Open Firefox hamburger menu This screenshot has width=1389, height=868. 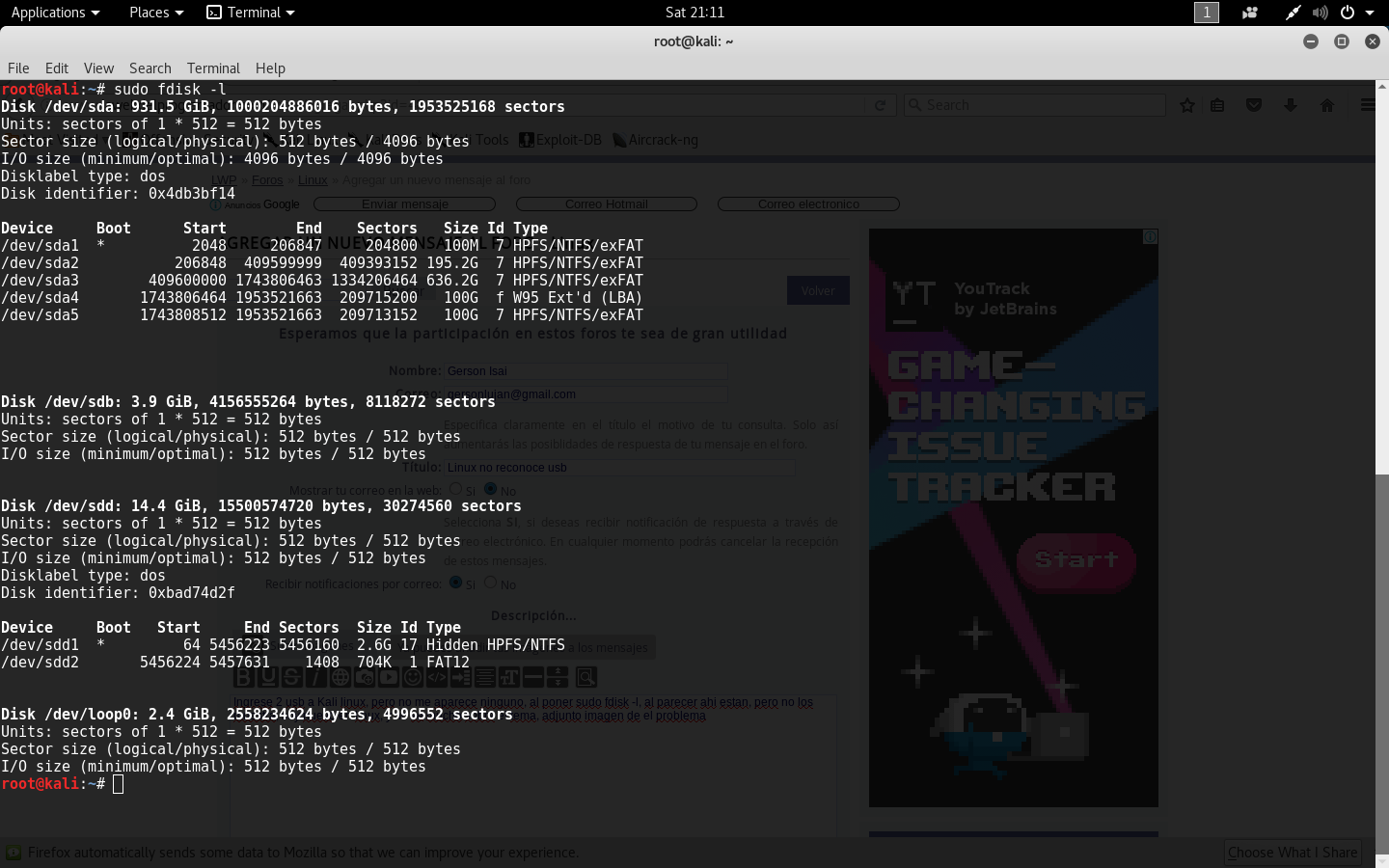pyautogui.click(x=1367, y=105)
